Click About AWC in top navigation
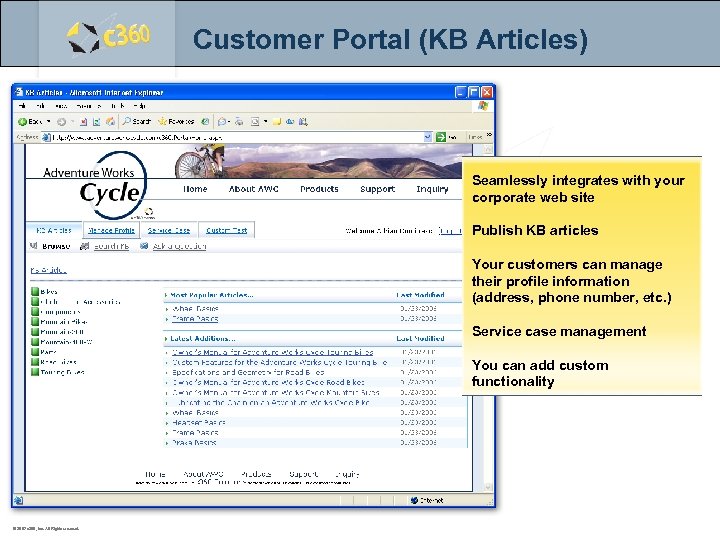Viewport: 720px width, 540px height. point(253,189)
